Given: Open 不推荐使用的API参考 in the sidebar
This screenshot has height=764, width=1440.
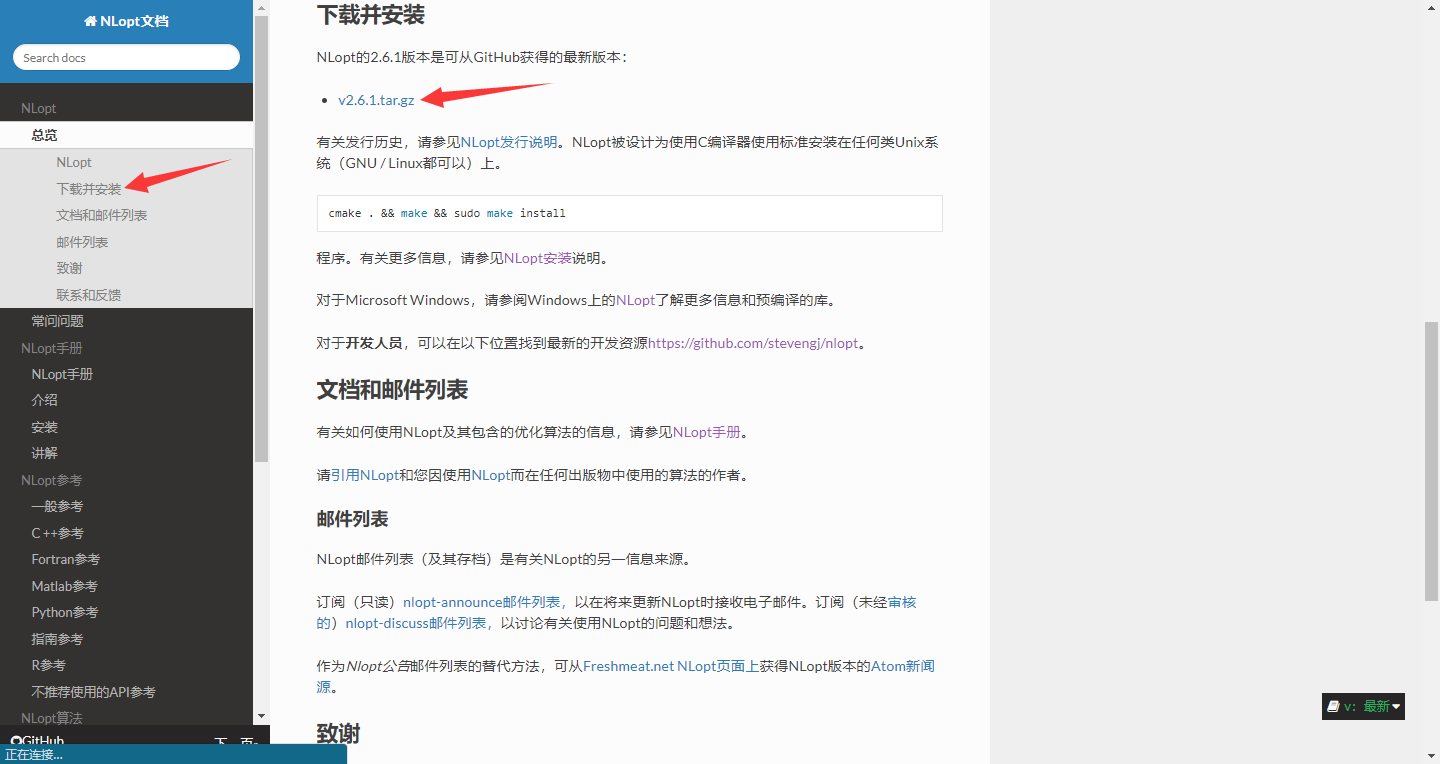Looking at the screenshot, I should pyautogui.click(x=94, y=692).
